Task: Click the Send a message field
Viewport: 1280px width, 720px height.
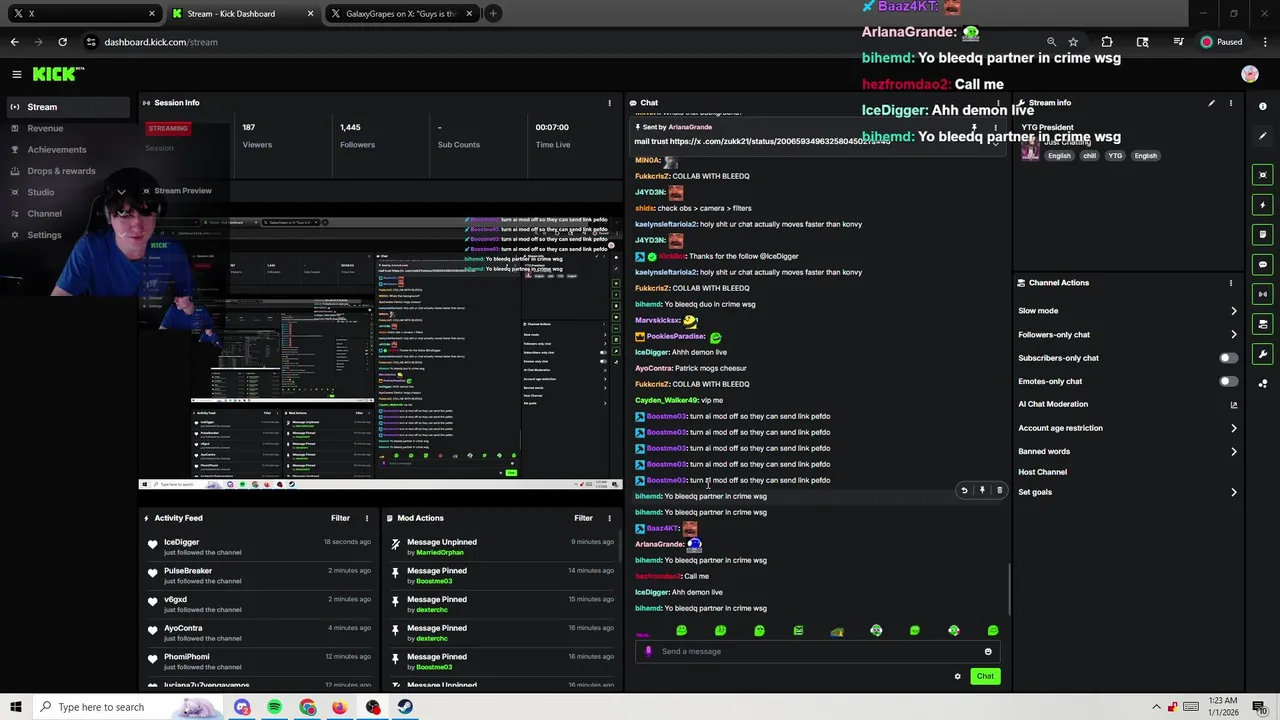Action: [818, 652]
